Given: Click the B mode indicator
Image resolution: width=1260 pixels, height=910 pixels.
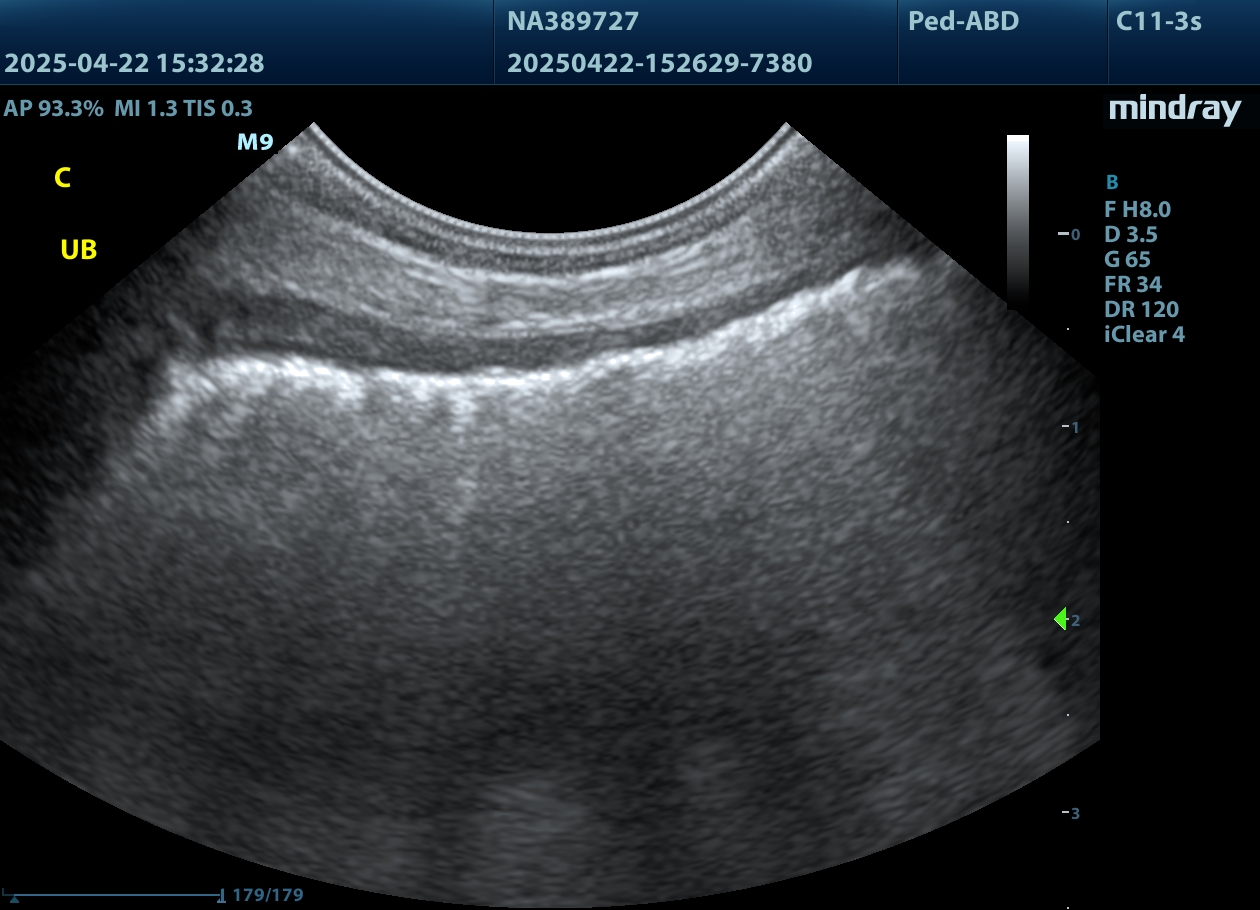Looking at the screenshot, I should click(1111, 183).
